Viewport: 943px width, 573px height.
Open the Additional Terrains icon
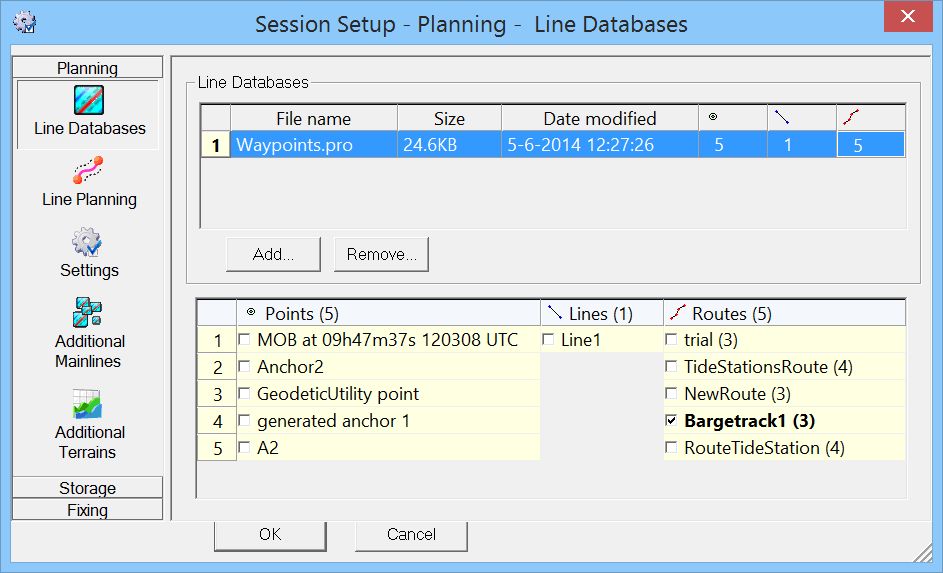[x=89, y=404]
